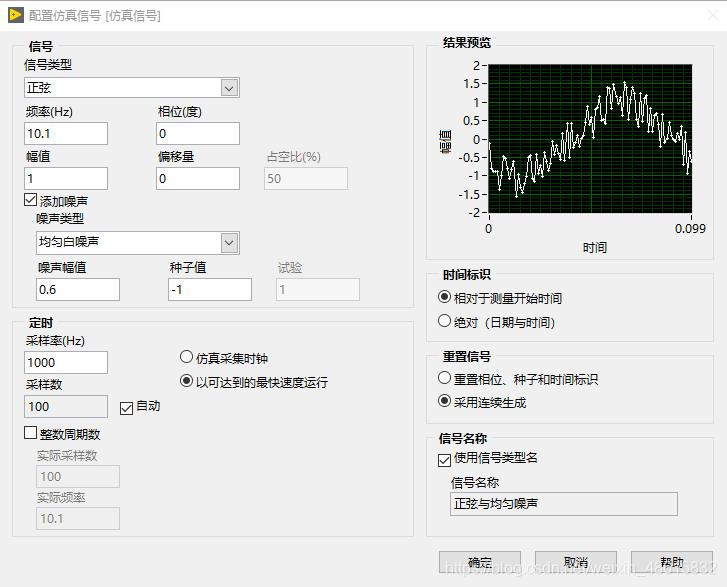Click the 偏移量 input field
The height and width of the screenshot is (587, 727).
coord(198,179)
